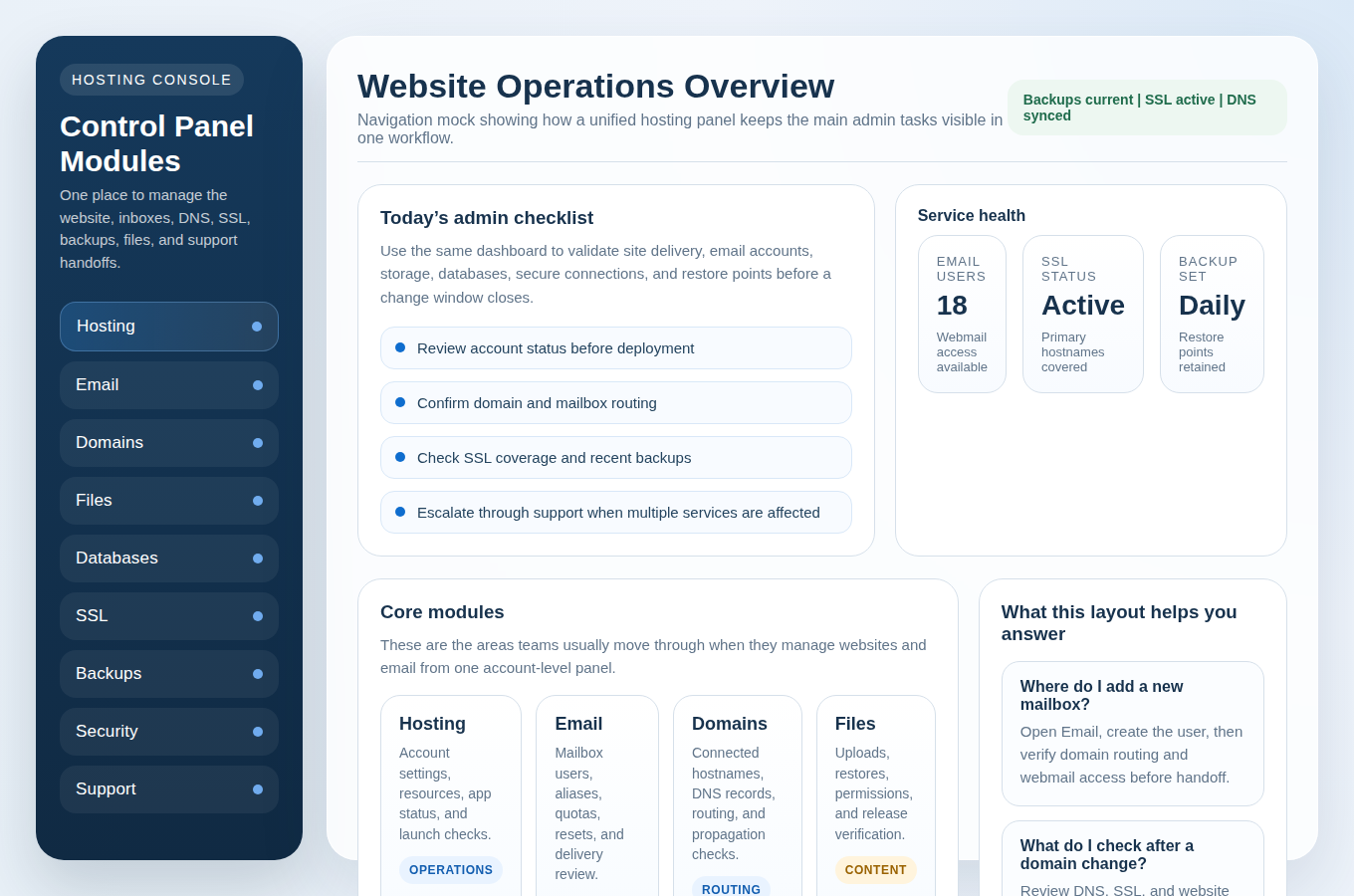The width and height of the screenshot is (1354, 896).
Task: Open the Support sidebar module
Action: click(169, 789)
